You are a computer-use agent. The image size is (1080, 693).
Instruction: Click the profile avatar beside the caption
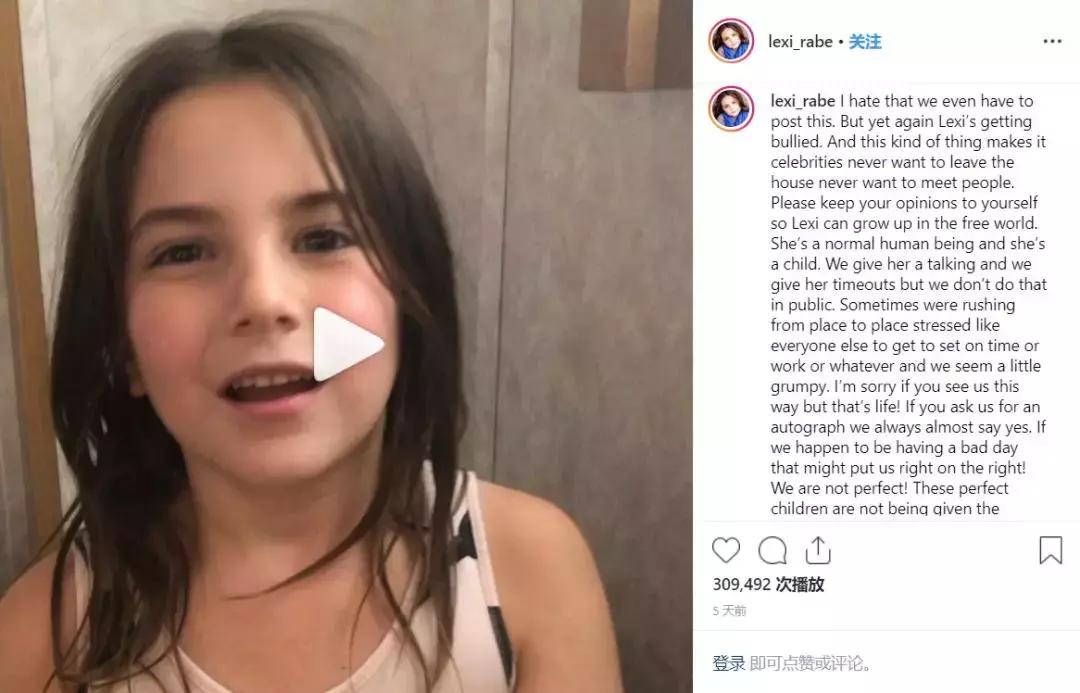point(731,108)
